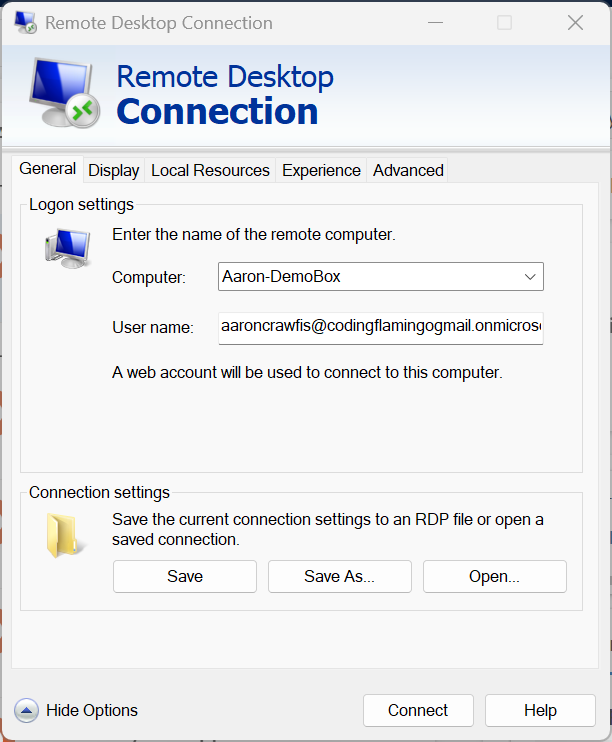
Task: Connect to the remote computer
Action: [x=418, y=710]
